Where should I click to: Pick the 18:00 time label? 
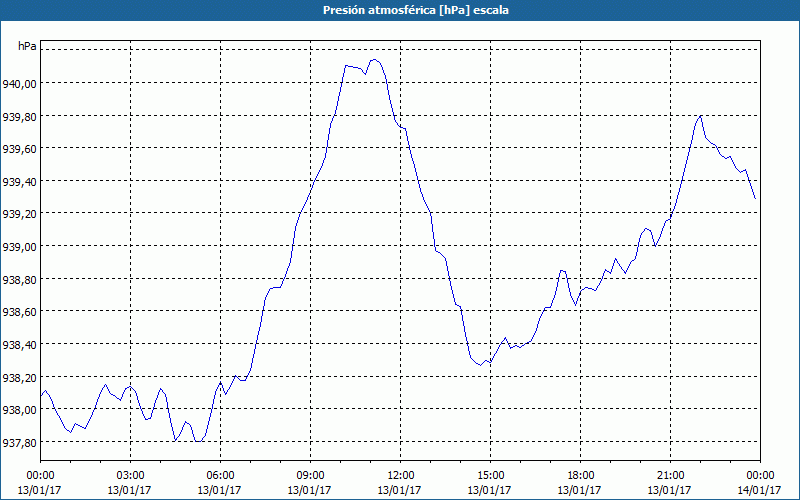click(580, 476)
